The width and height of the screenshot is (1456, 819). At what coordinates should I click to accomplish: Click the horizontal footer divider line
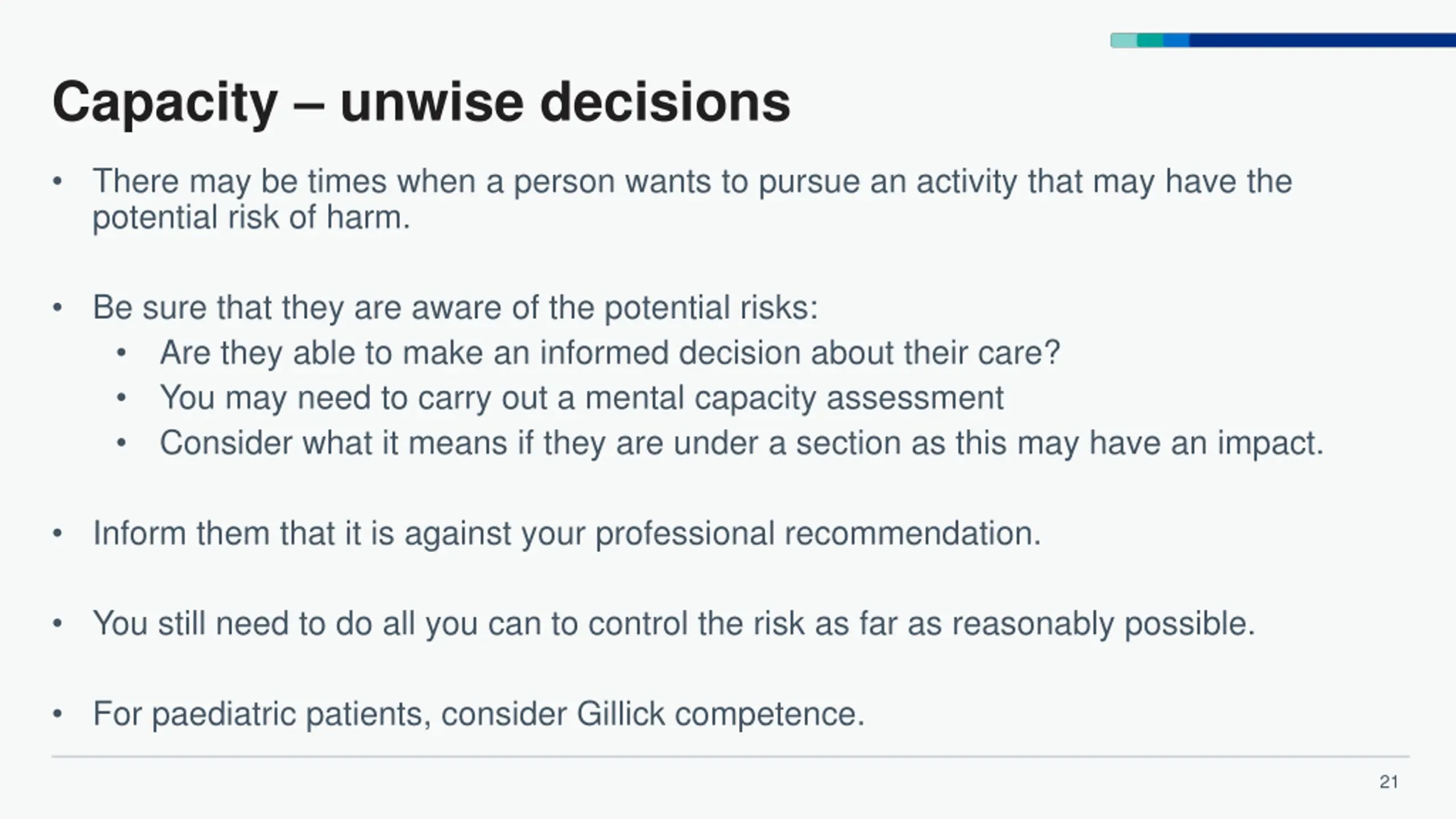point(731,757)
